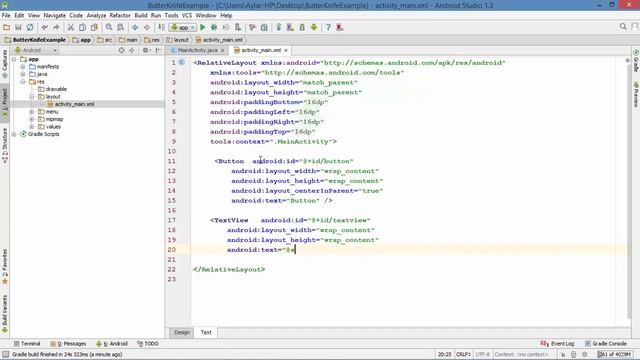640x360 pixels.
Task: Click the Undo arrow icon
Action: click(x=44, y=27)
